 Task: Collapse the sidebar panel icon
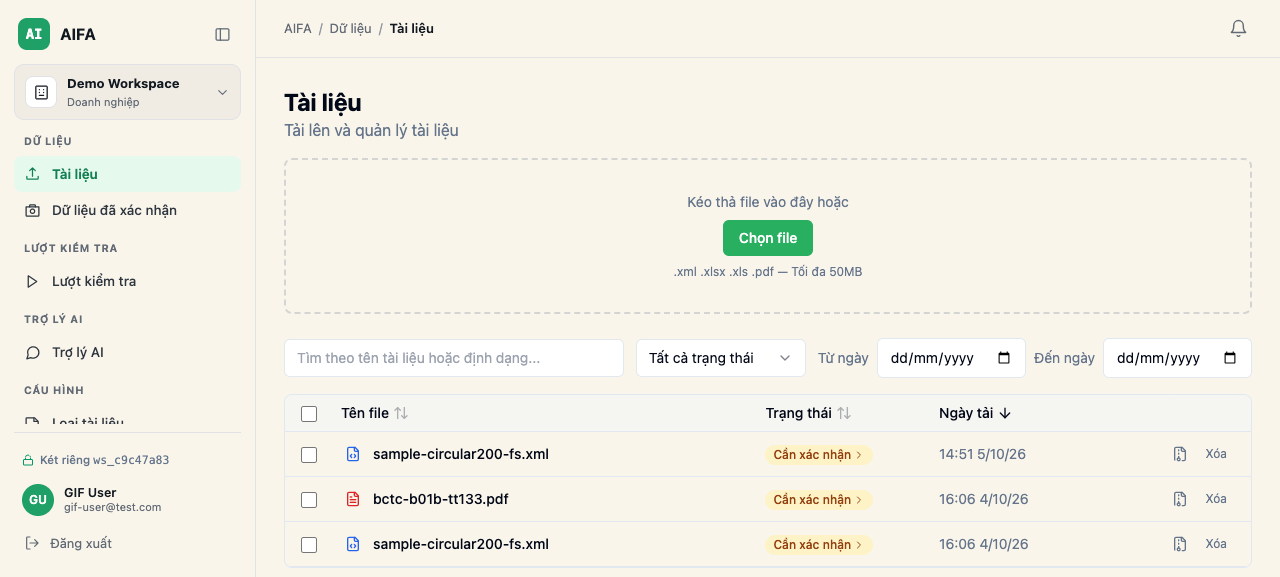click(223, 34)
